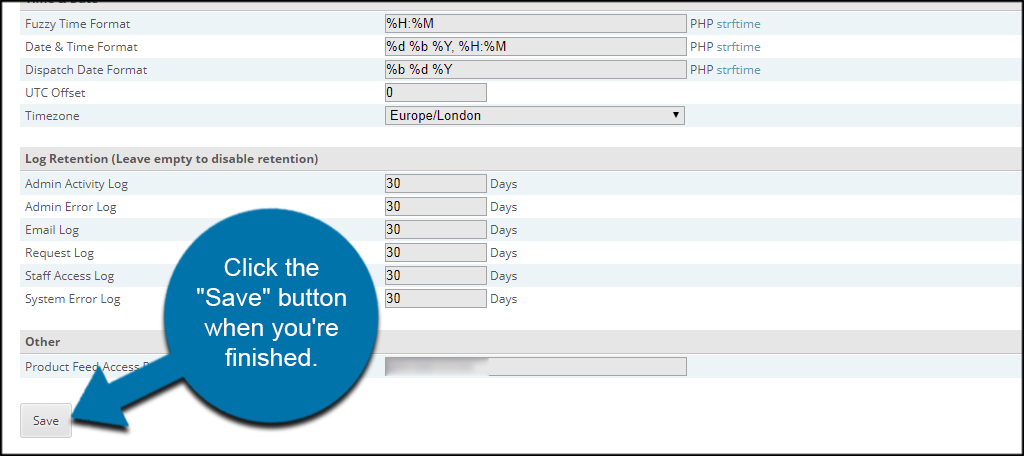Image resolution: width=1024 pixels, height=456 pixels.
Task: Select the Dispatch Date Format label
Action: pos(86,70)
